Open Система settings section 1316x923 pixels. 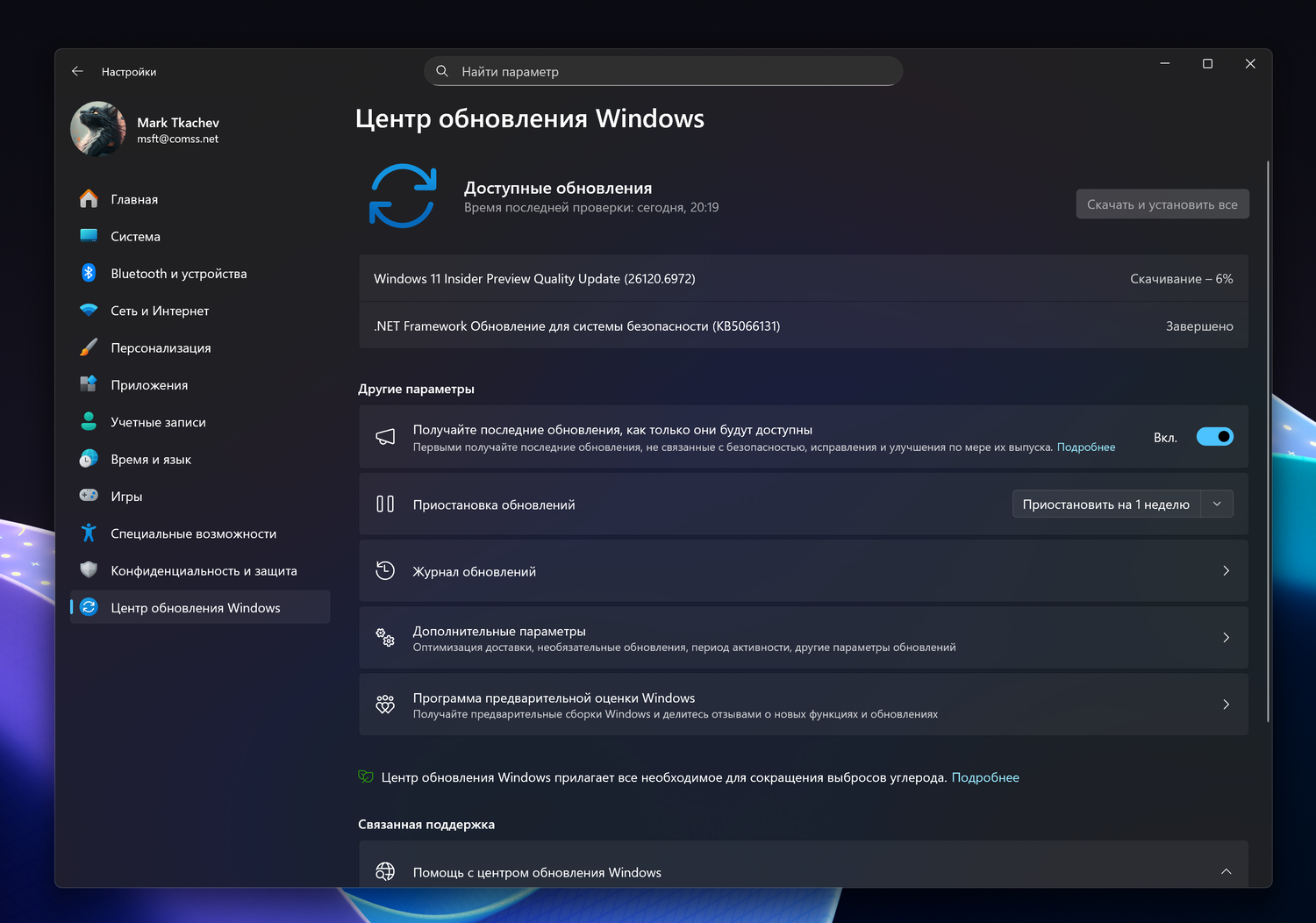(x=200, y=236)
